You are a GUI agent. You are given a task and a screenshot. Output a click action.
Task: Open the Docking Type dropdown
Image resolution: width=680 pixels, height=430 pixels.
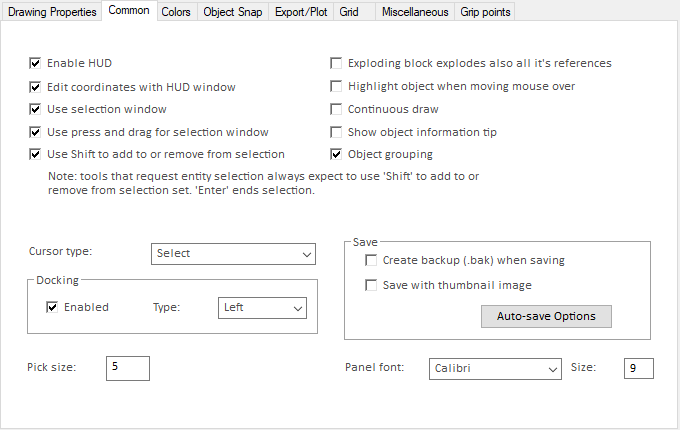coord(263,308)
